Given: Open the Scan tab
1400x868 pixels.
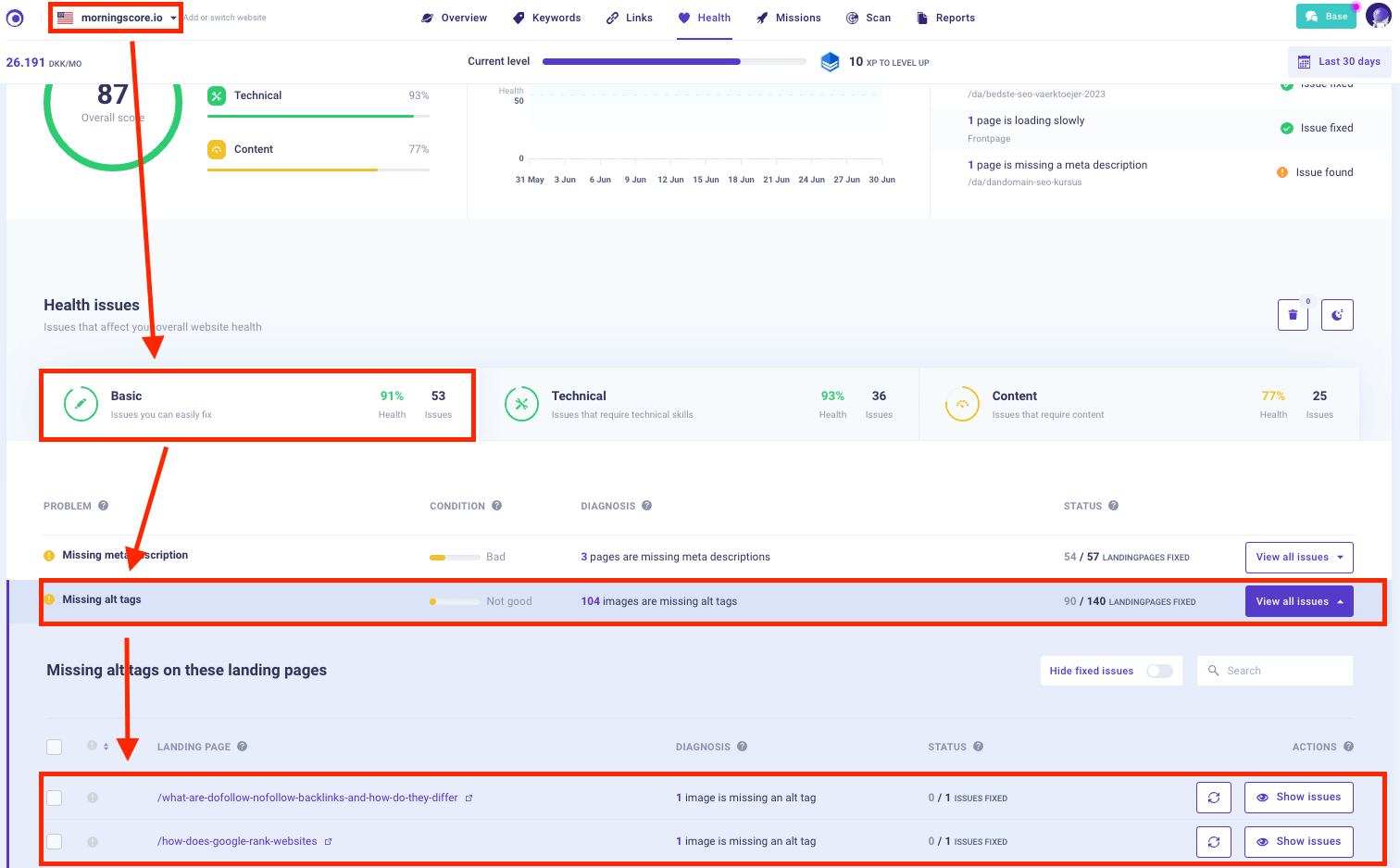Looking at the screenshot, I should (869, 18).
